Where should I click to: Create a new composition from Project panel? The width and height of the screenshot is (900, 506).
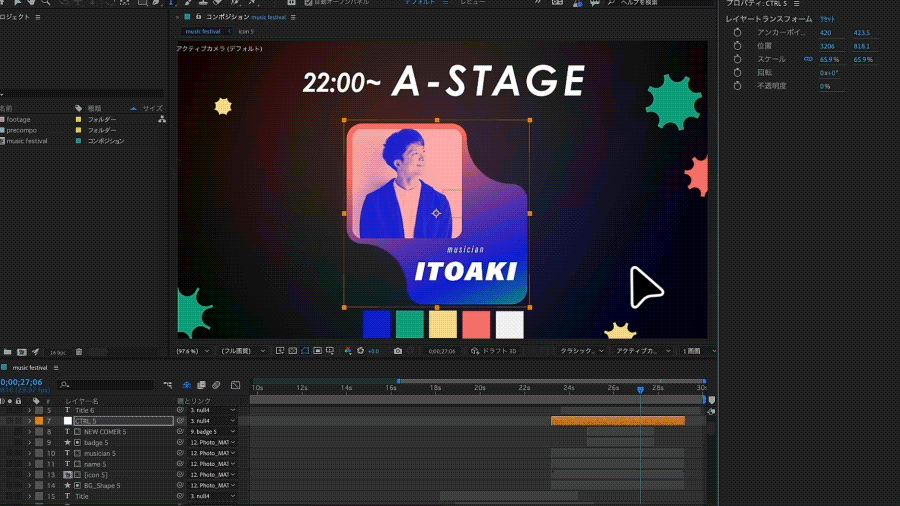22,352
